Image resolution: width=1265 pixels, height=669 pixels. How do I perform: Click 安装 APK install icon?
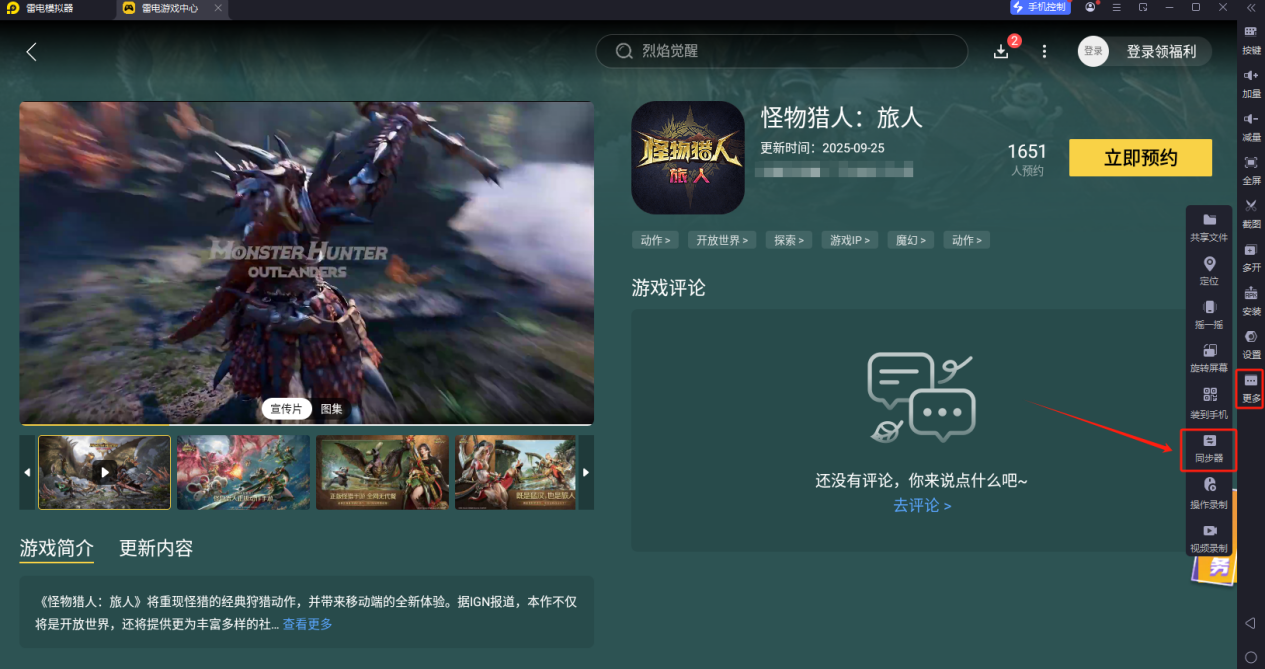(x=1251, y=301)
